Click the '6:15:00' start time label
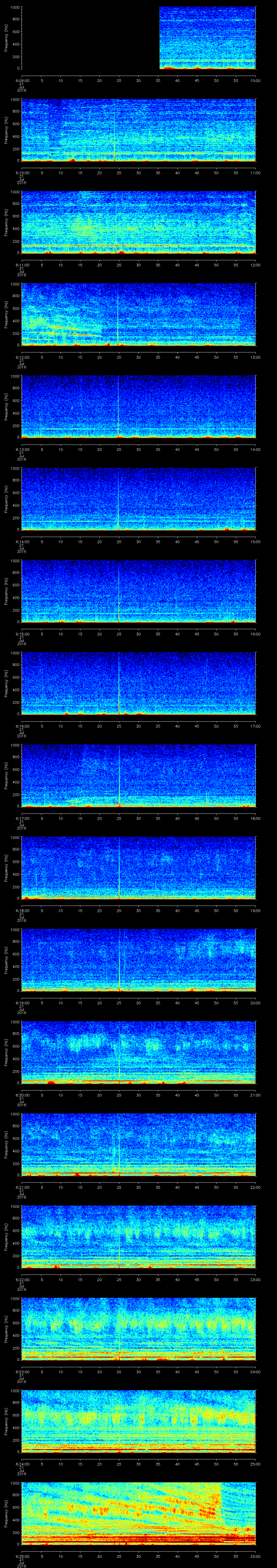The height and width of the screenshot is (1568, 277). click(22, 634)
